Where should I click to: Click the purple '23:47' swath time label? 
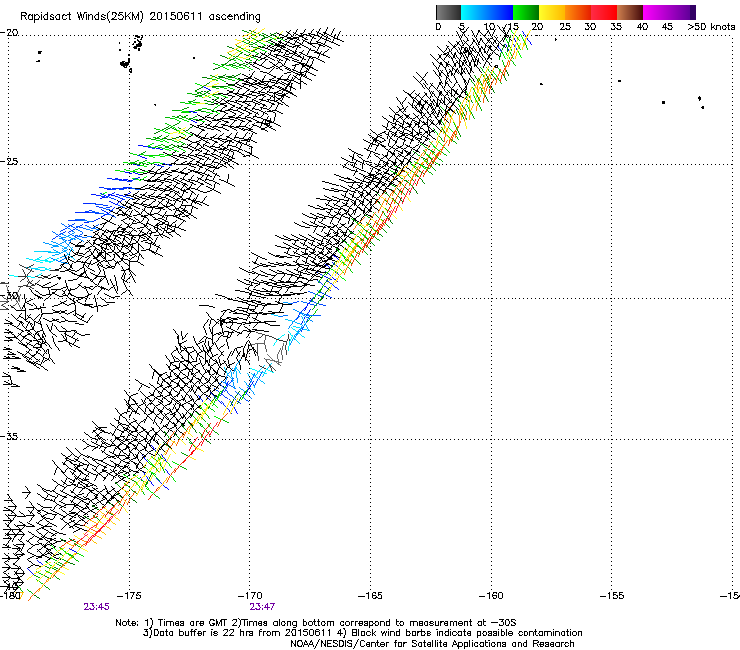pos(262,607)
